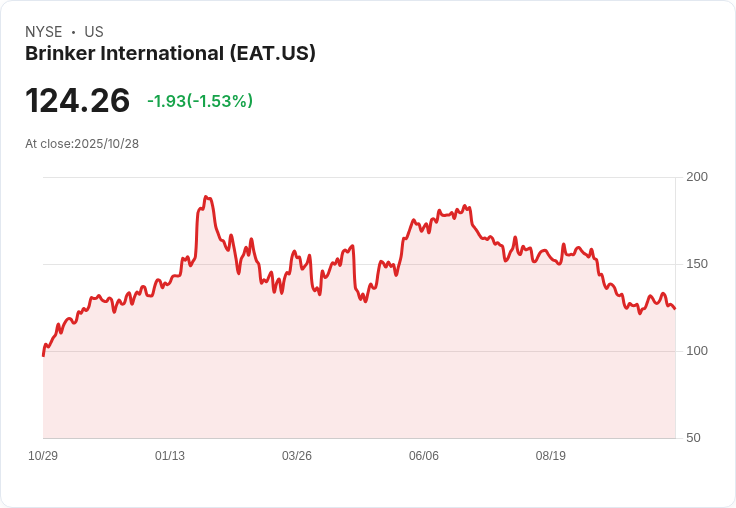Screen dimensions: 736x508
Task: Click the 06/06 date label on the x-axis
Action: tap(424, 456)
